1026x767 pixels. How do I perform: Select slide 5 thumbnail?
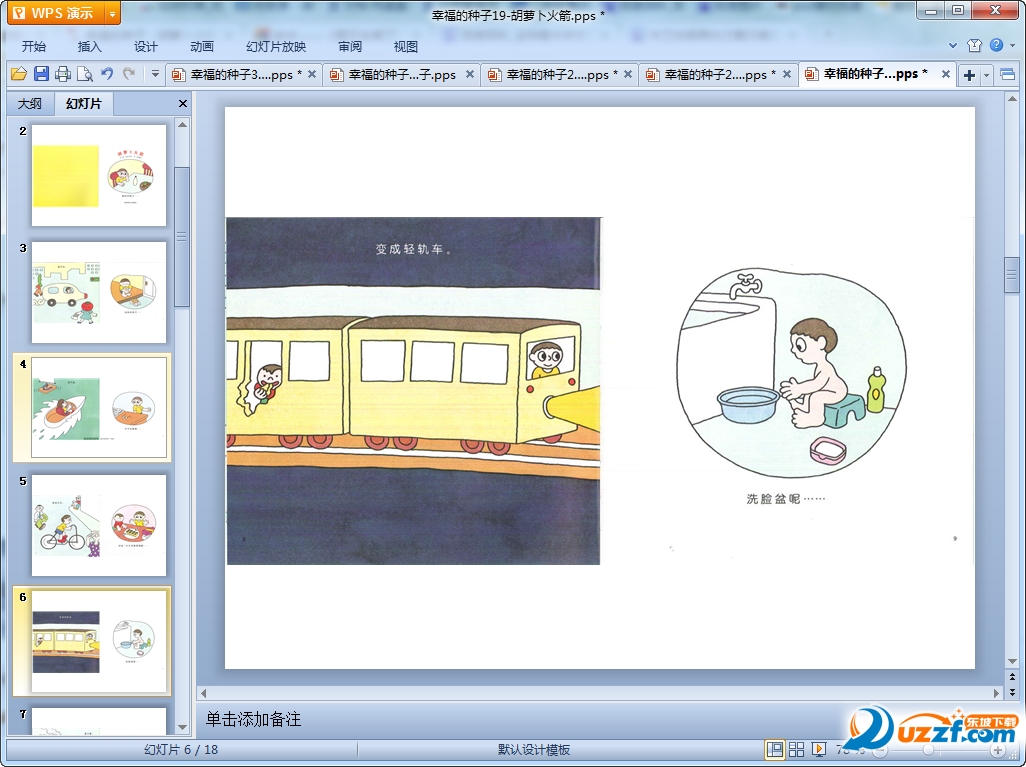click(x=99, y=525)
